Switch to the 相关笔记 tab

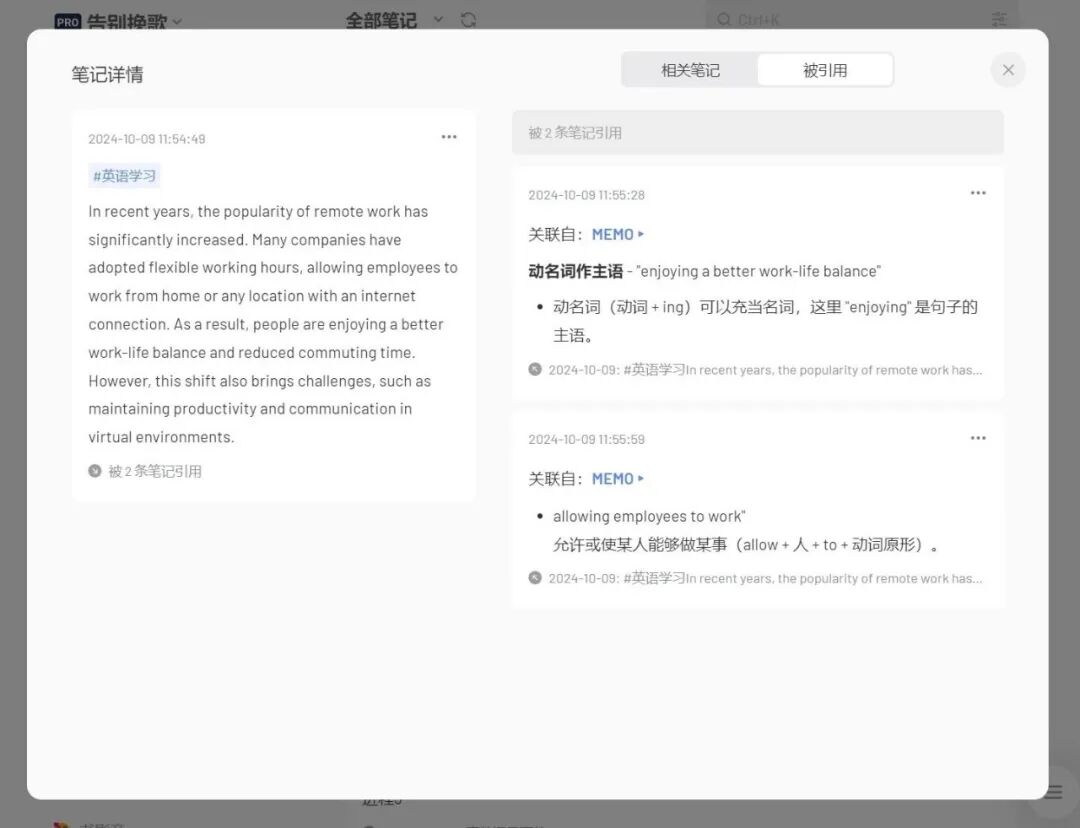coord(690,70)
